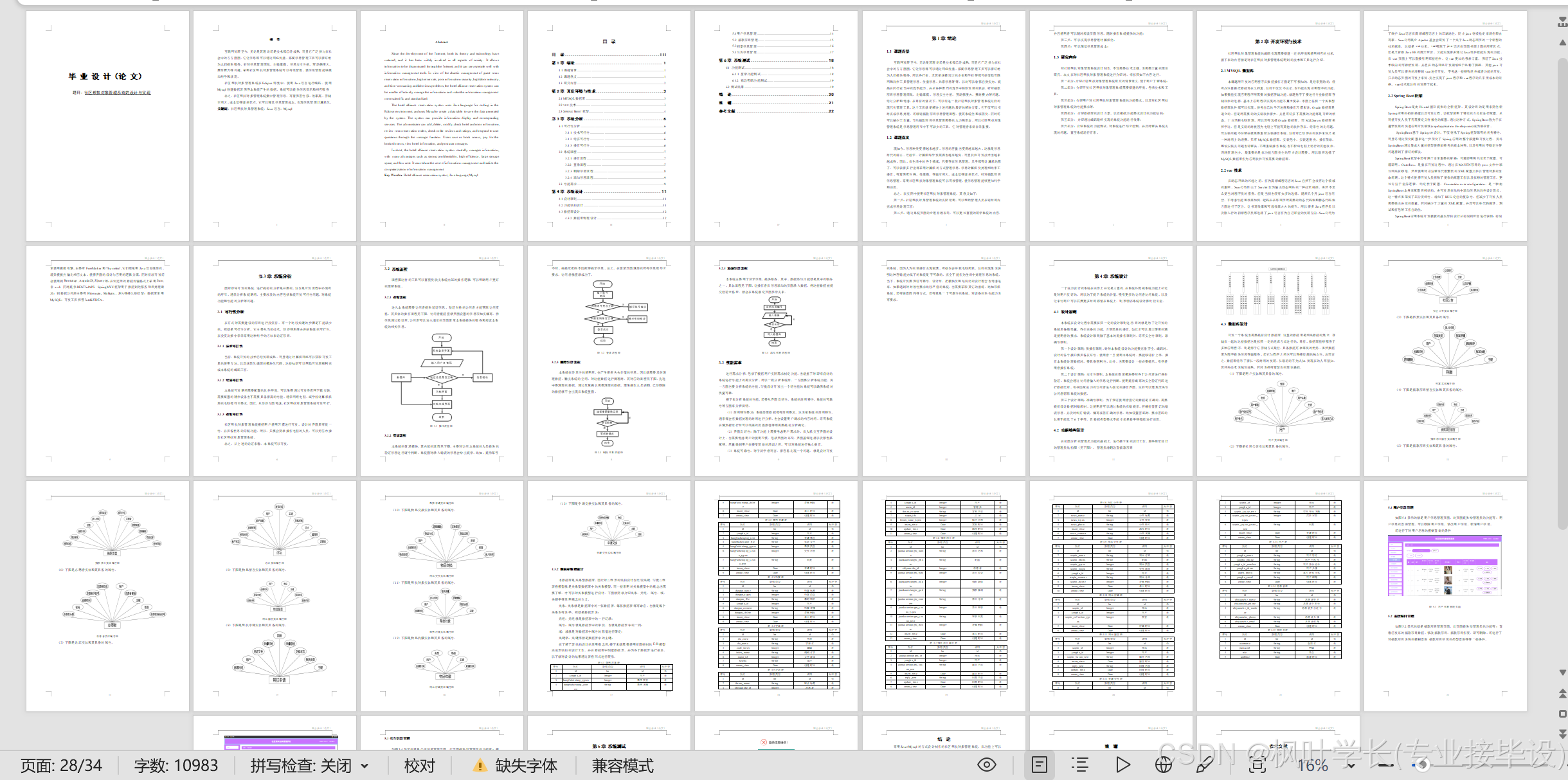
Task: Click fit-page zoom icon
Action: [x=1257, y=765]
